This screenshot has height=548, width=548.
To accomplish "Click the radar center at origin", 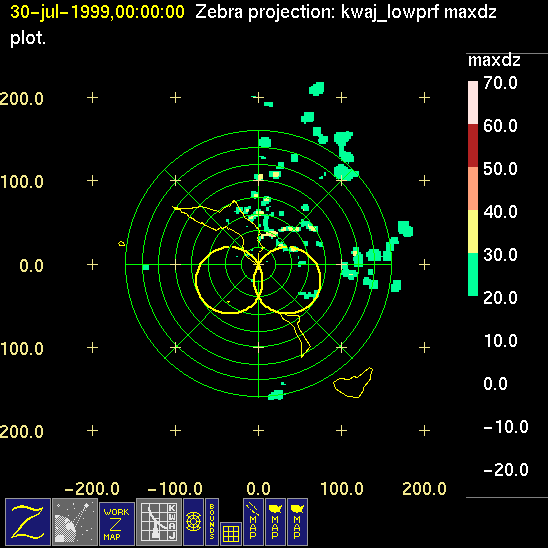I will [258, 265].
